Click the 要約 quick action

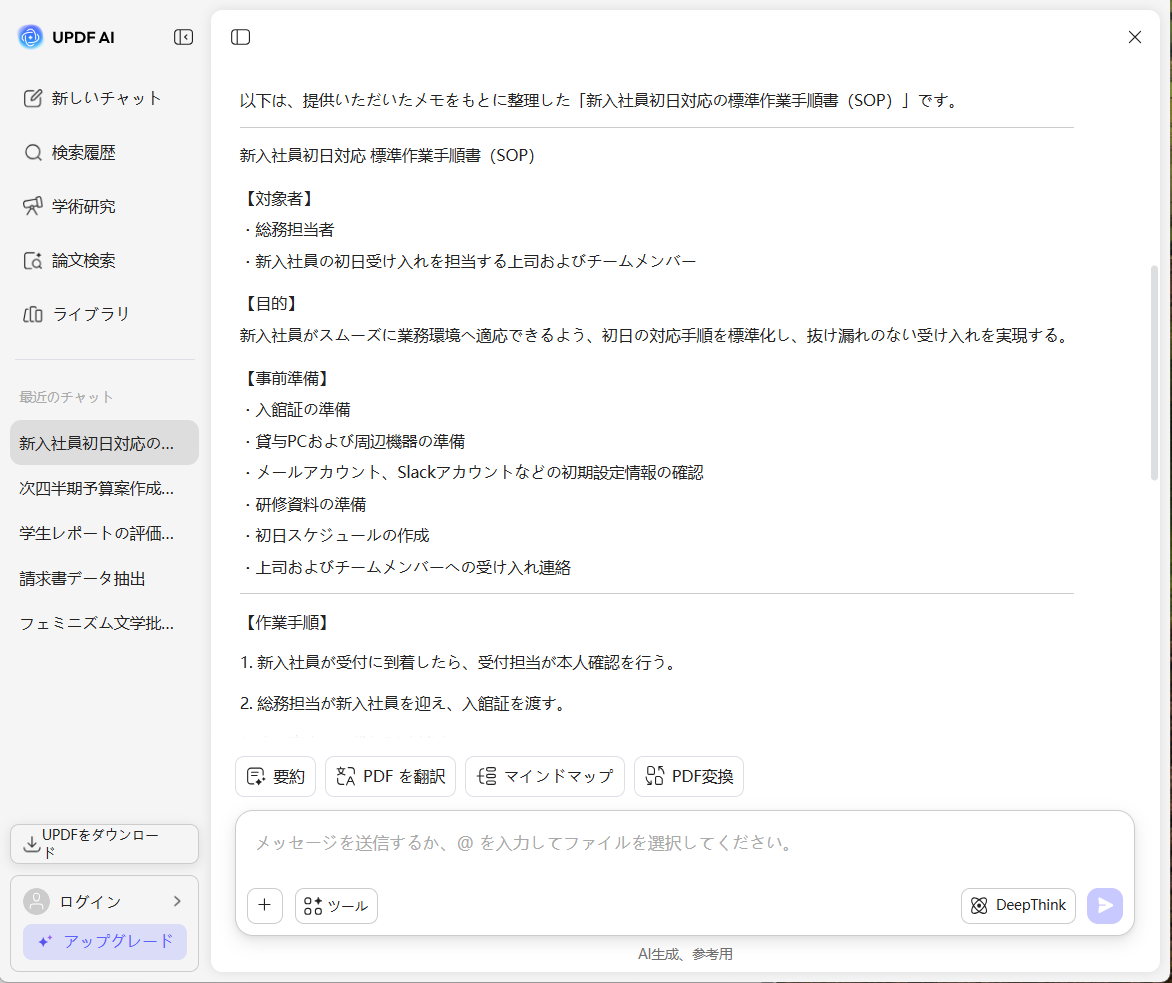coord(275,776)
